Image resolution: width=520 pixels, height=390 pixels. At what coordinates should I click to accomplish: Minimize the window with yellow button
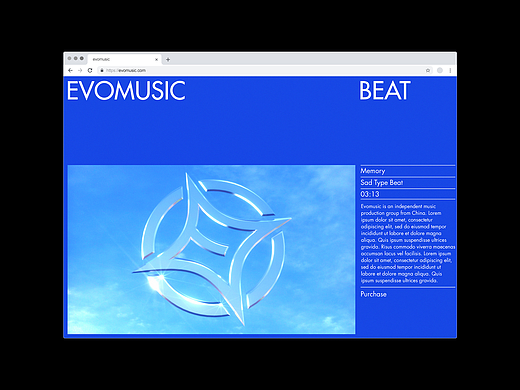pos(76,58)
